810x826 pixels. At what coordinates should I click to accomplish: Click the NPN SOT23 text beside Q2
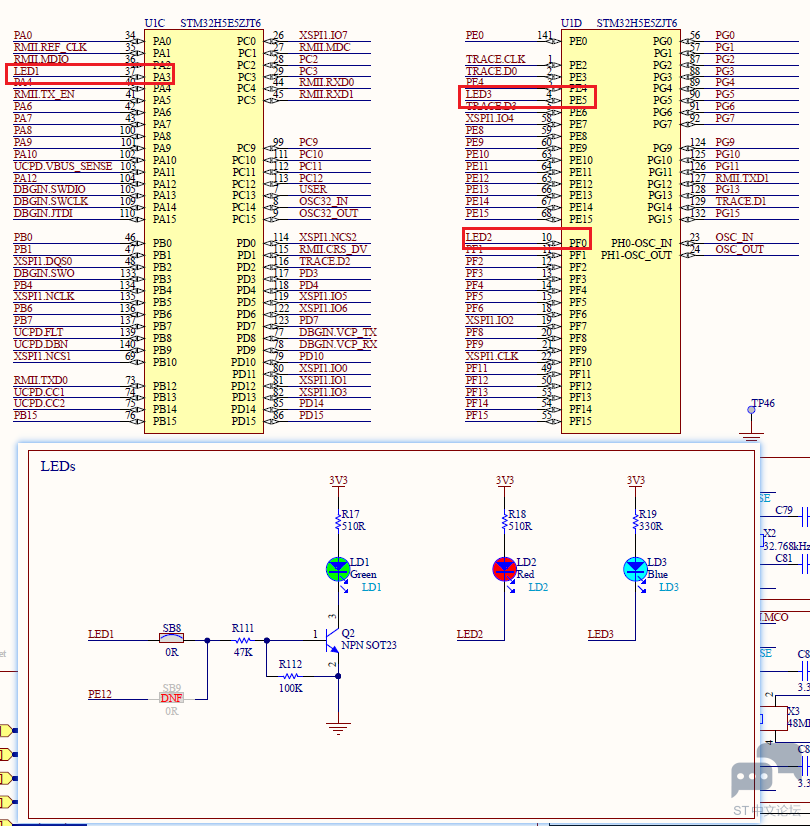[369, 645]
